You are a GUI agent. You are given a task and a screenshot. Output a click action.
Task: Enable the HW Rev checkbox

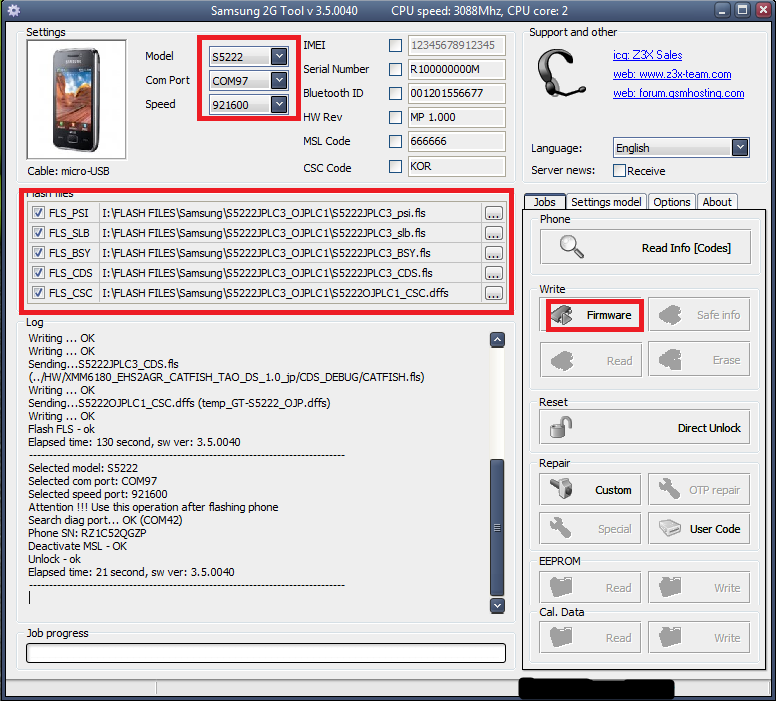click(x=395, y=117)
